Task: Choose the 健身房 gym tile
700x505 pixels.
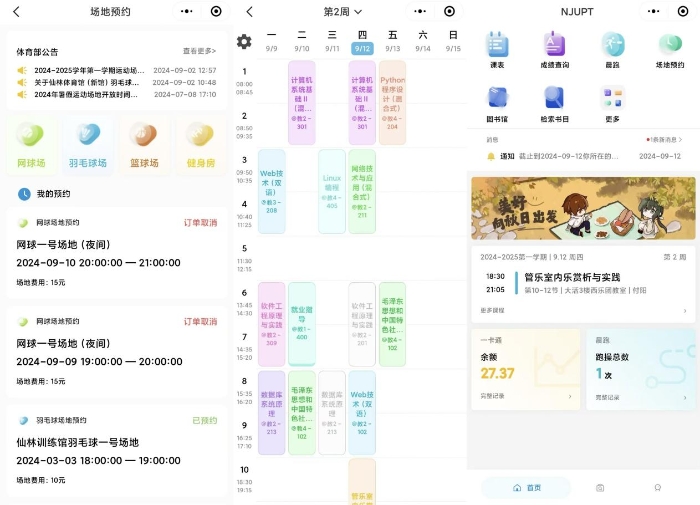Action: point(199,146)
